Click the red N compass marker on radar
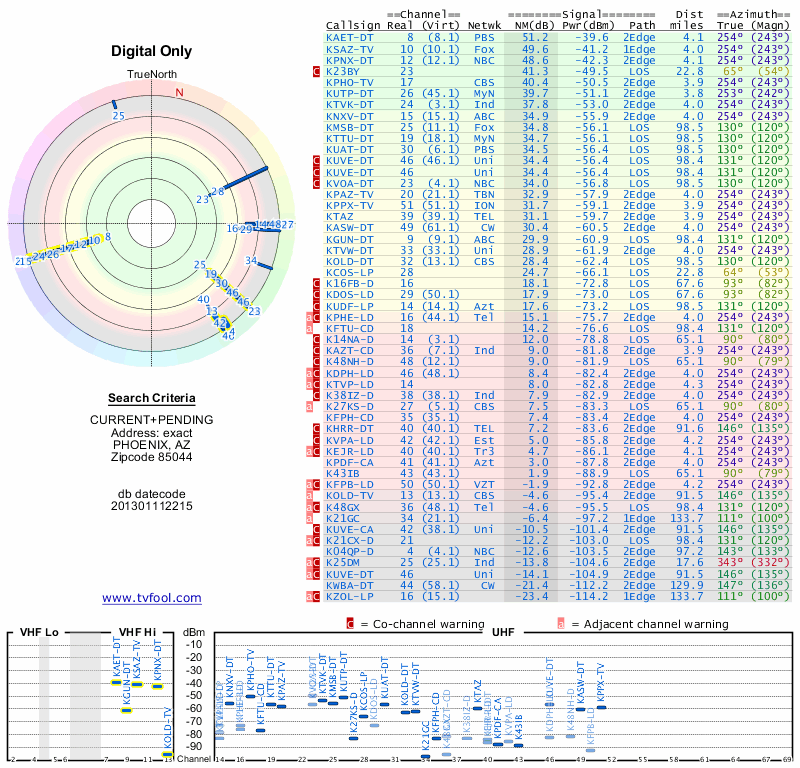800x768 pixels. tap(179, 93)
